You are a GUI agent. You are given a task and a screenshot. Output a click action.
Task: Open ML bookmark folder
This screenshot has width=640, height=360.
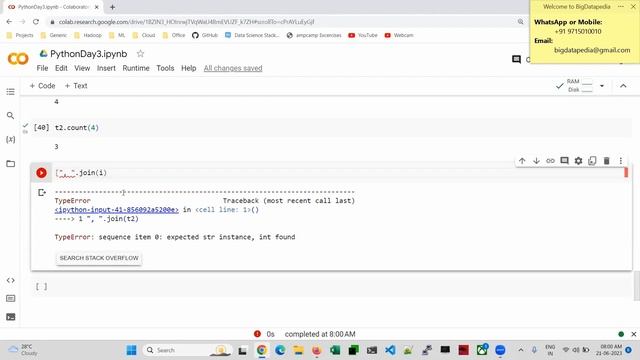click(117, 36)
